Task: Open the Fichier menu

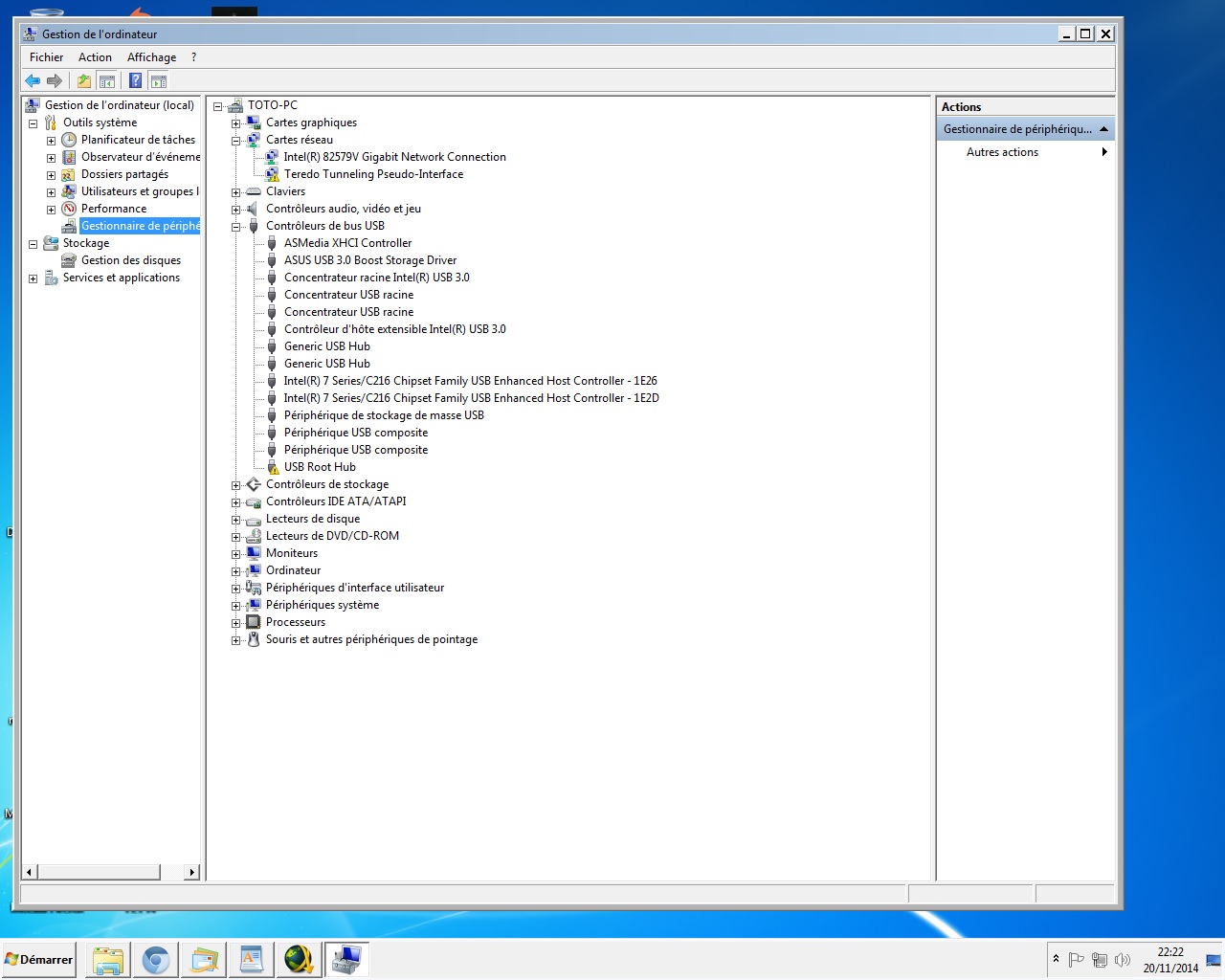Action: click(x=46, y=57)
